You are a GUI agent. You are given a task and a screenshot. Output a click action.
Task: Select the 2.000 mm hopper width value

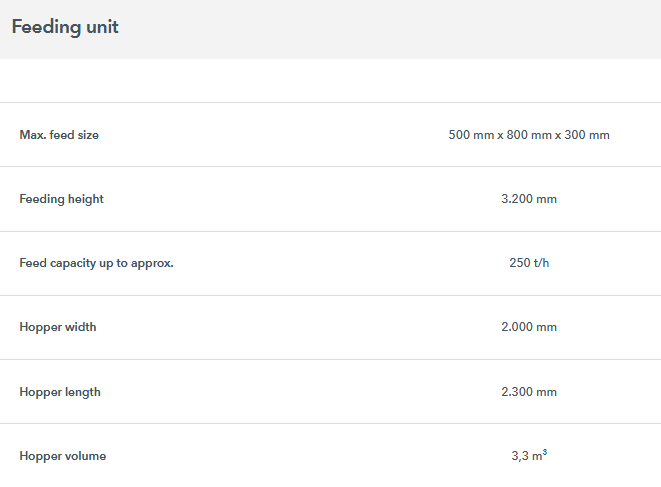pos(528,327)
